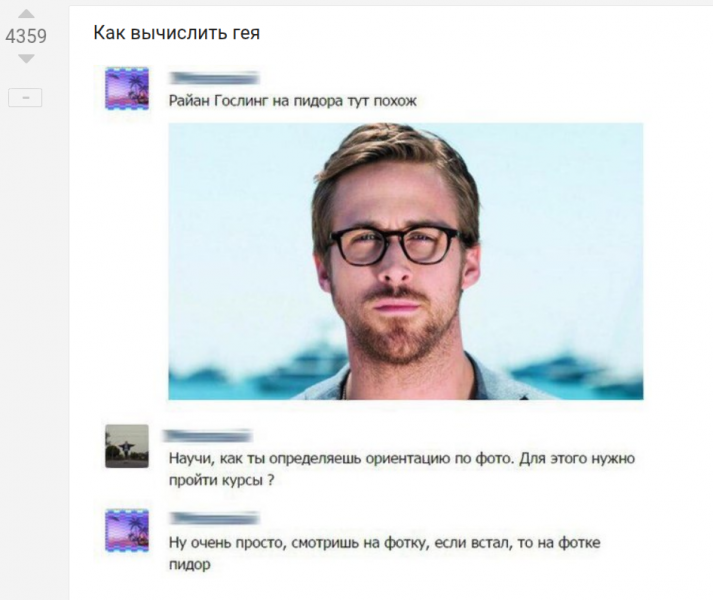The height and width of the screenshot is (600, 713).
Task: Select the last comment beginning 'Ну очень просто'
Action: (385, 553)
